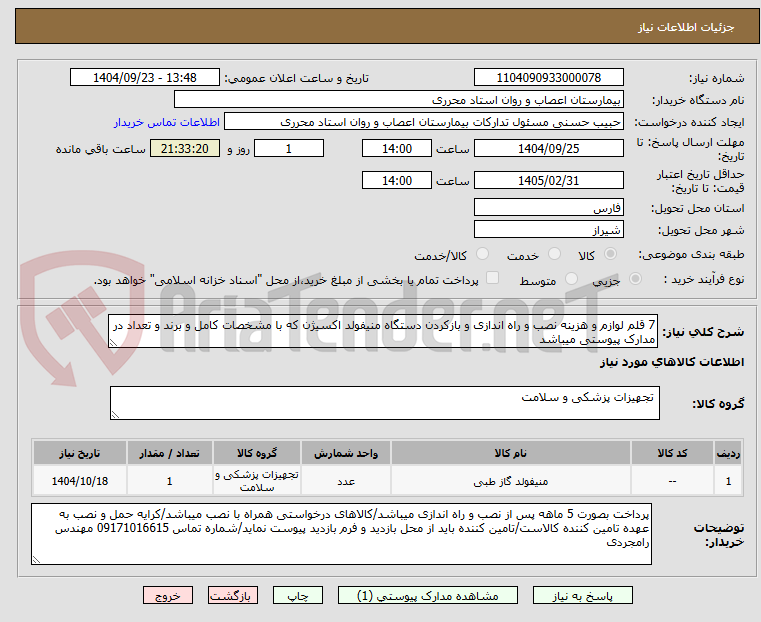Open مشاهده مدارک پیوستی (1) button
Image resolution: width=761 pixels, height=622 pixels.
click(428, 595)
